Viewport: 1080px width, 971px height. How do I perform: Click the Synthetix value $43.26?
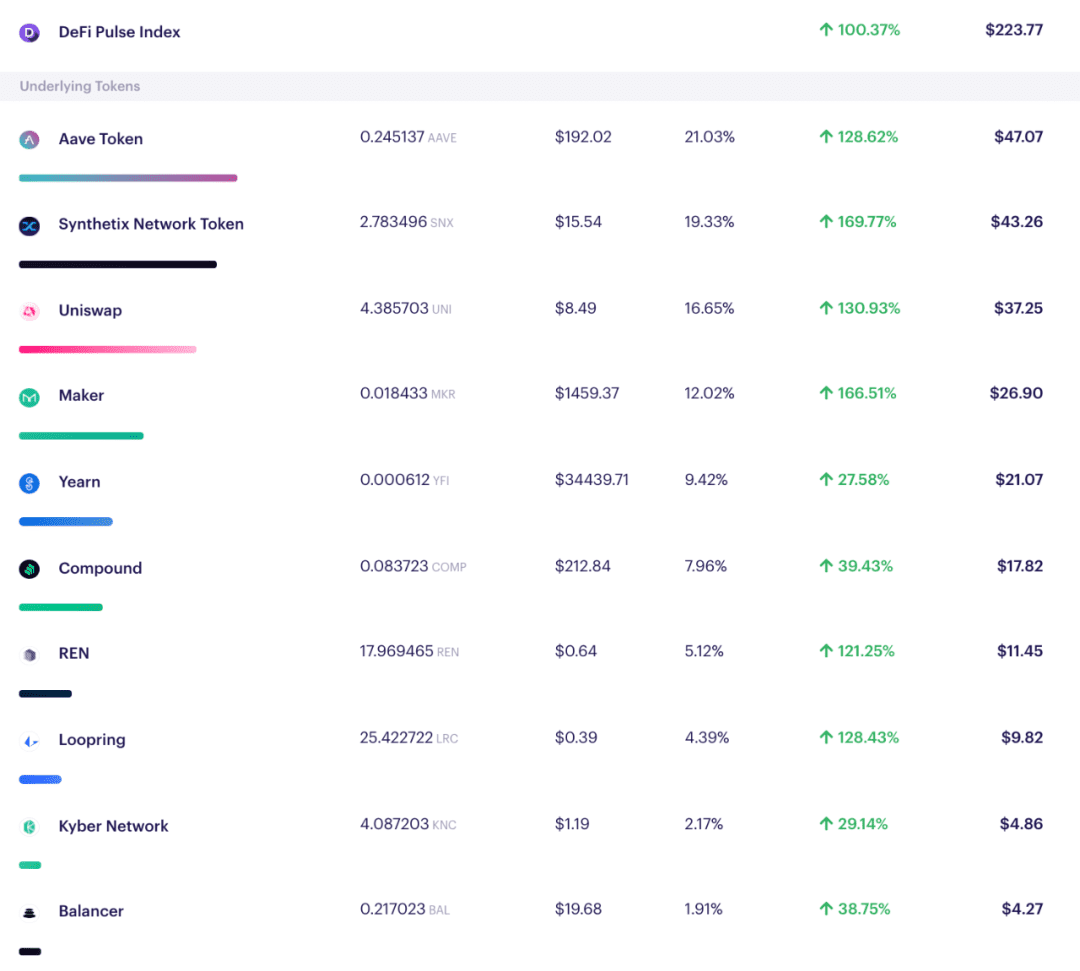point(1017,221)
